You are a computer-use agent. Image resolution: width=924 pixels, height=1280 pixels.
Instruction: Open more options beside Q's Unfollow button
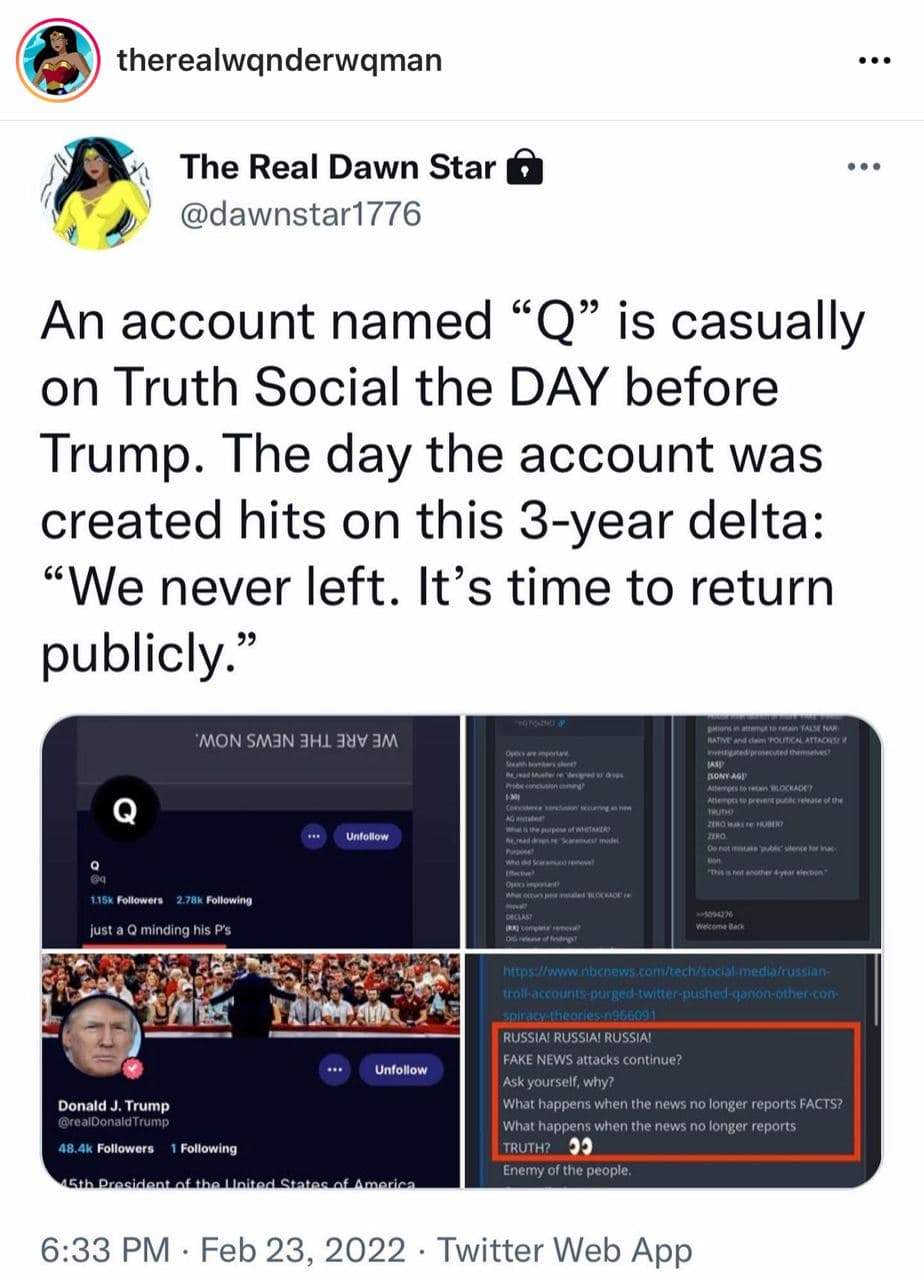coord(313,836)
